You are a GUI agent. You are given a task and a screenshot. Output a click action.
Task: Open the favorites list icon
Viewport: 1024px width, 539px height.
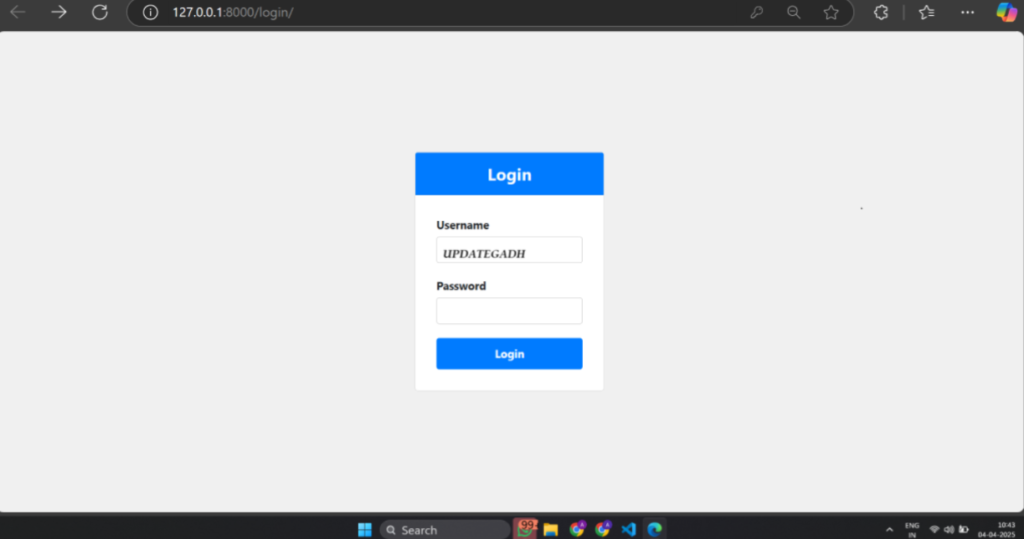coord(927,12)
